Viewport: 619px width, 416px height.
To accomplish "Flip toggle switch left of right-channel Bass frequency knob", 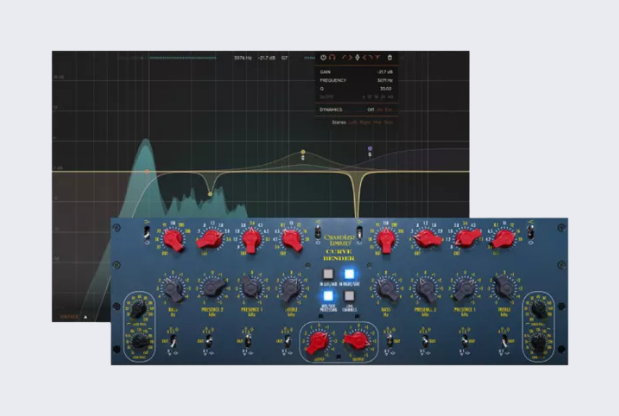I will (359, 232).
